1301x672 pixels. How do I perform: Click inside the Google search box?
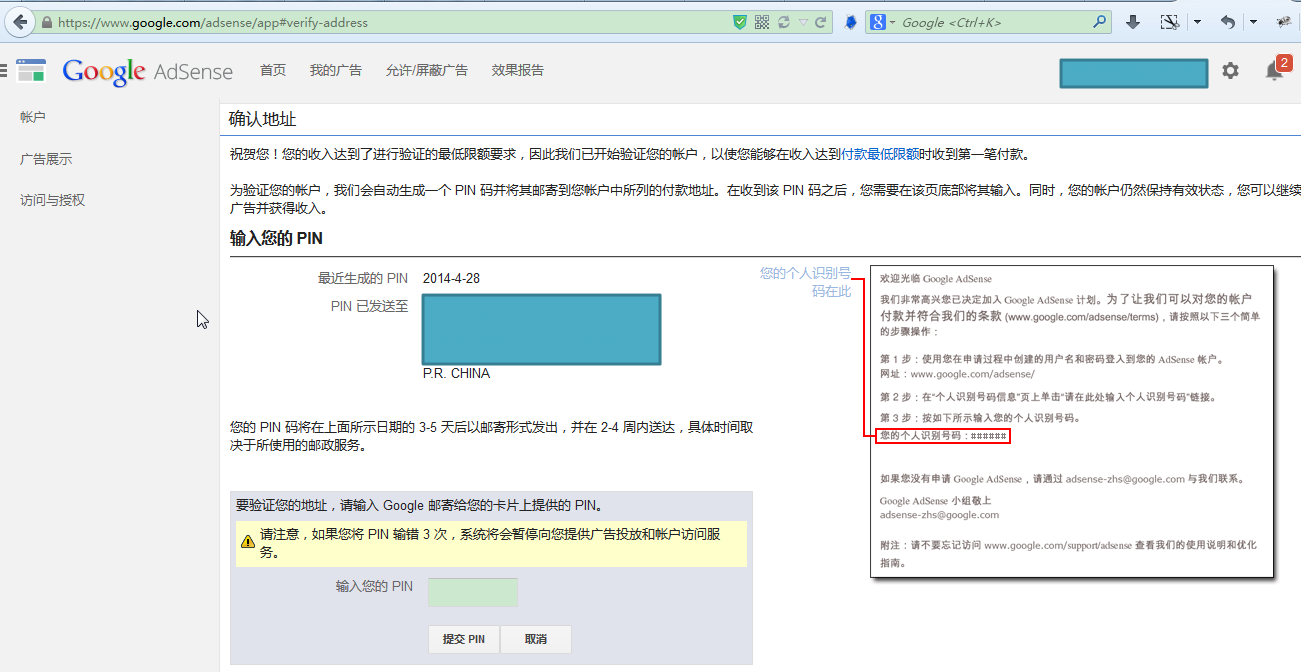pyautogui.click(x=990, y=22)
